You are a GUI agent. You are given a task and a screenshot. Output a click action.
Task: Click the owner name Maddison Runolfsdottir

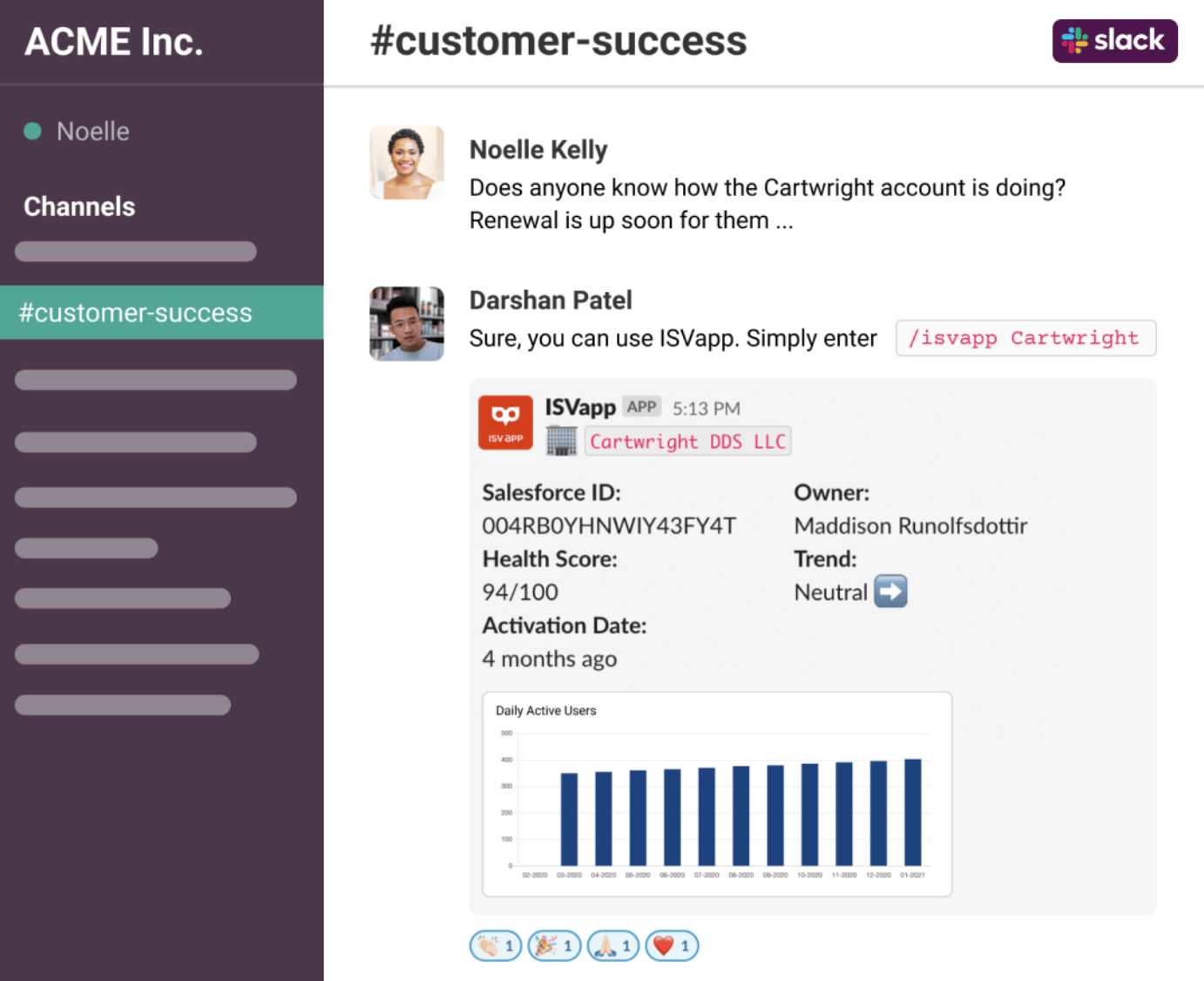(x=910, y=526)
